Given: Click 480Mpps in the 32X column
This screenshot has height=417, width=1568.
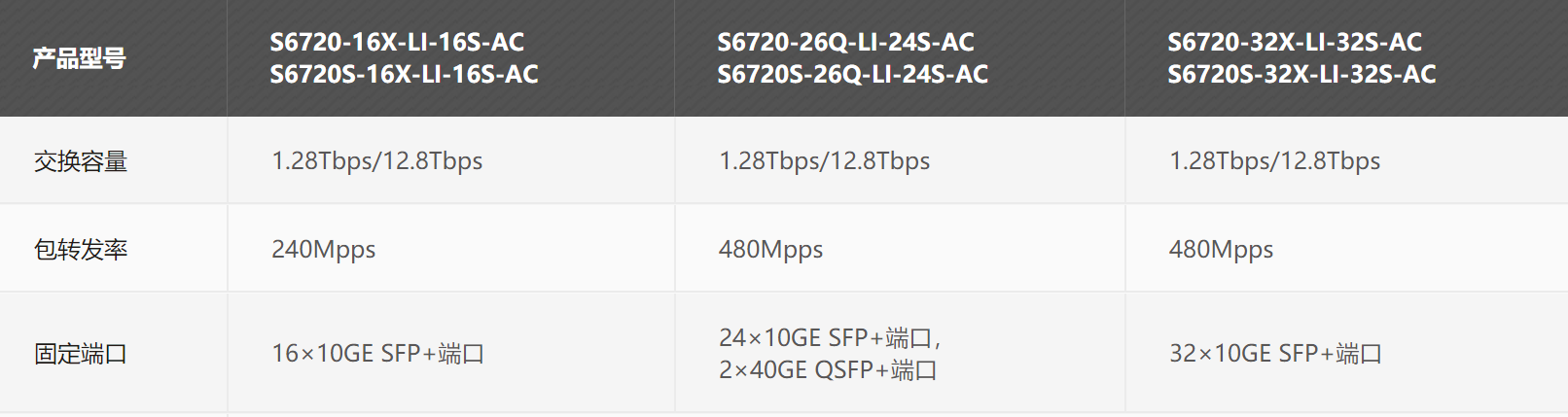Looking at the screenshot, I should [1221, 250].
